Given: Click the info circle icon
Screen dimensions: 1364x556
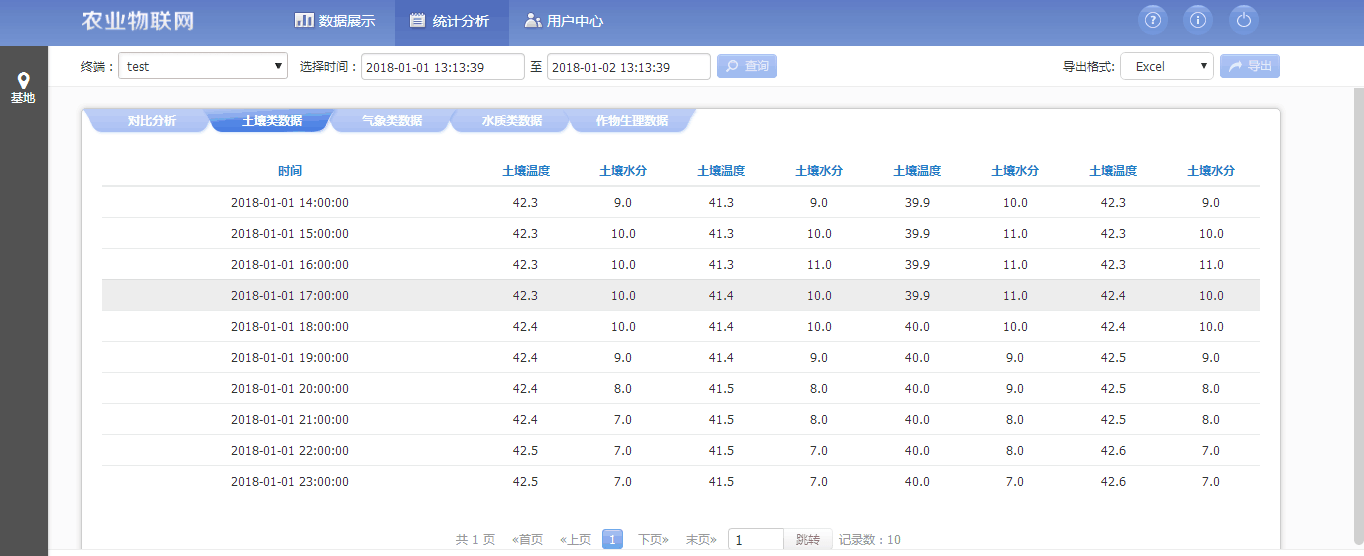Looking at the screenshot, I should point(1198,20).
